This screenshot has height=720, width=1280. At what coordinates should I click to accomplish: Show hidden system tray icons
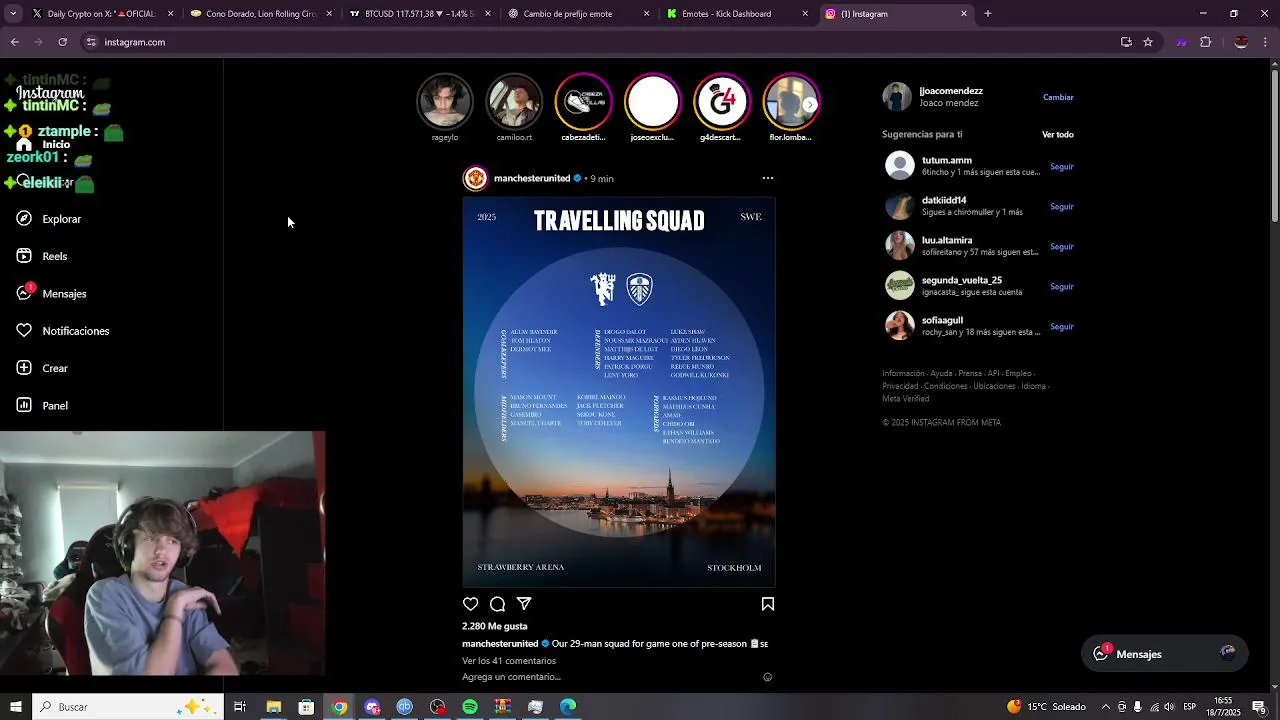coord(1105,707)
